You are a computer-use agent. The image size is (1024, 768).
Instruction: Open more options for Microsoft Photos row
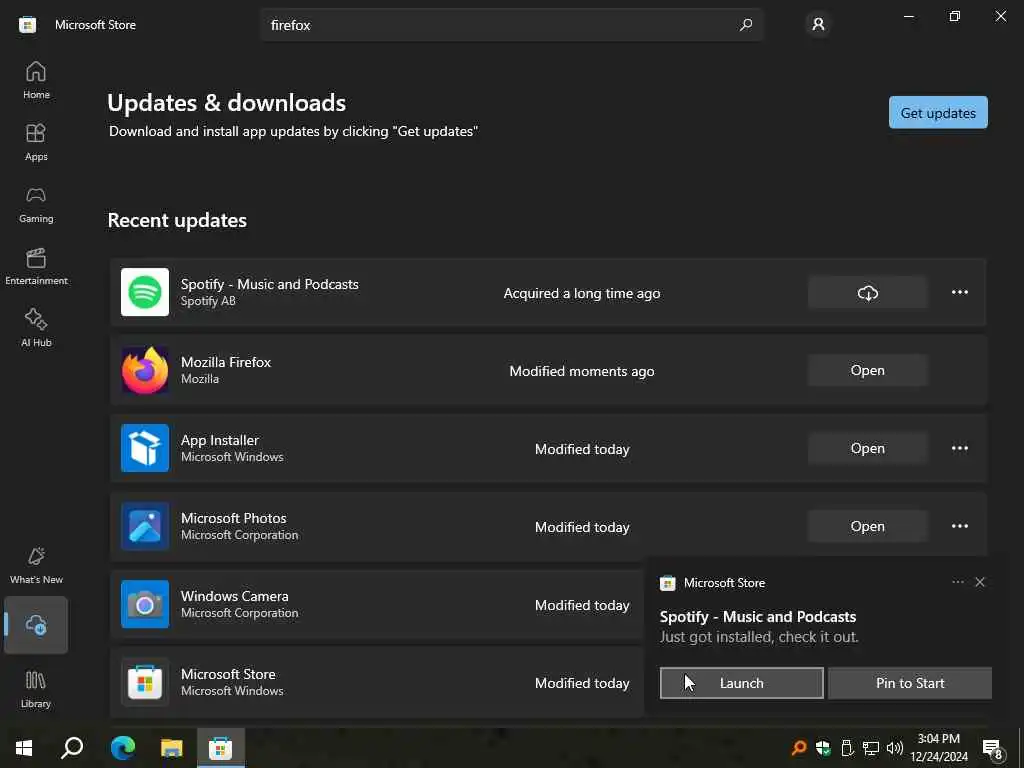pos(959,526)
